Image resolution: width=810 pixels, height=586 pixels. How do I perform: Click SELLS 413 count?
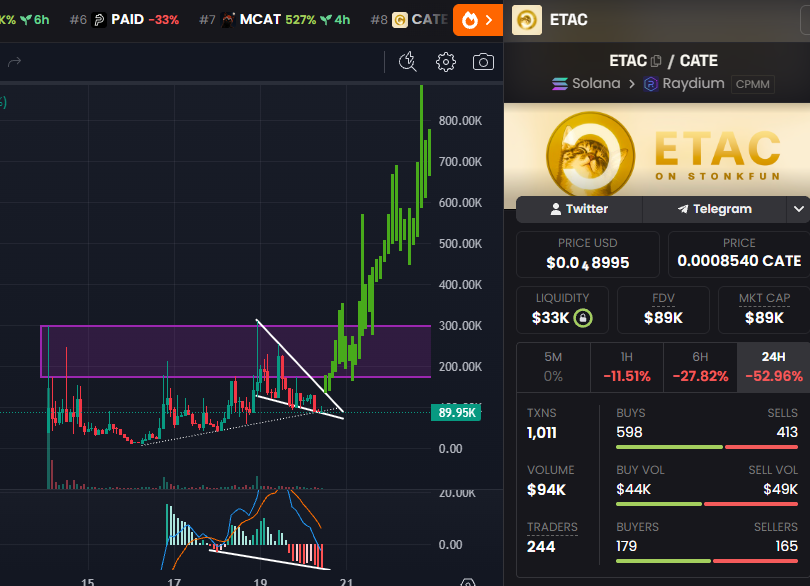(x=787, y=432)
